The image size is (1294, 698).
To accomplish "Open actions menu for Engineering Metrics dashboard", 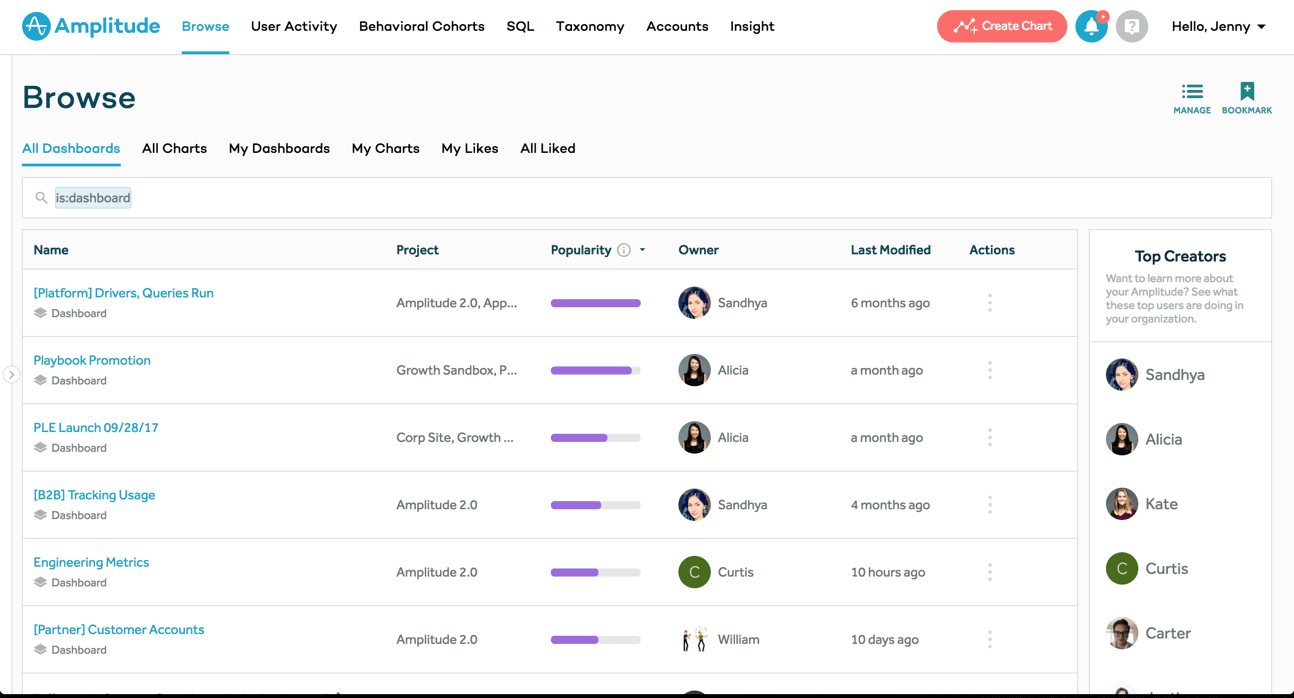I will (989, 571).
